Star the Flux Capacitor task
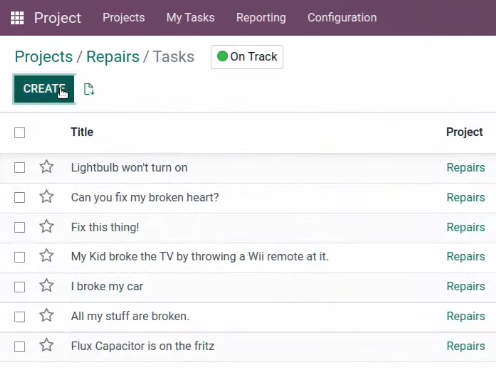This screenshot has height=379, width=496. click(47, 345)
